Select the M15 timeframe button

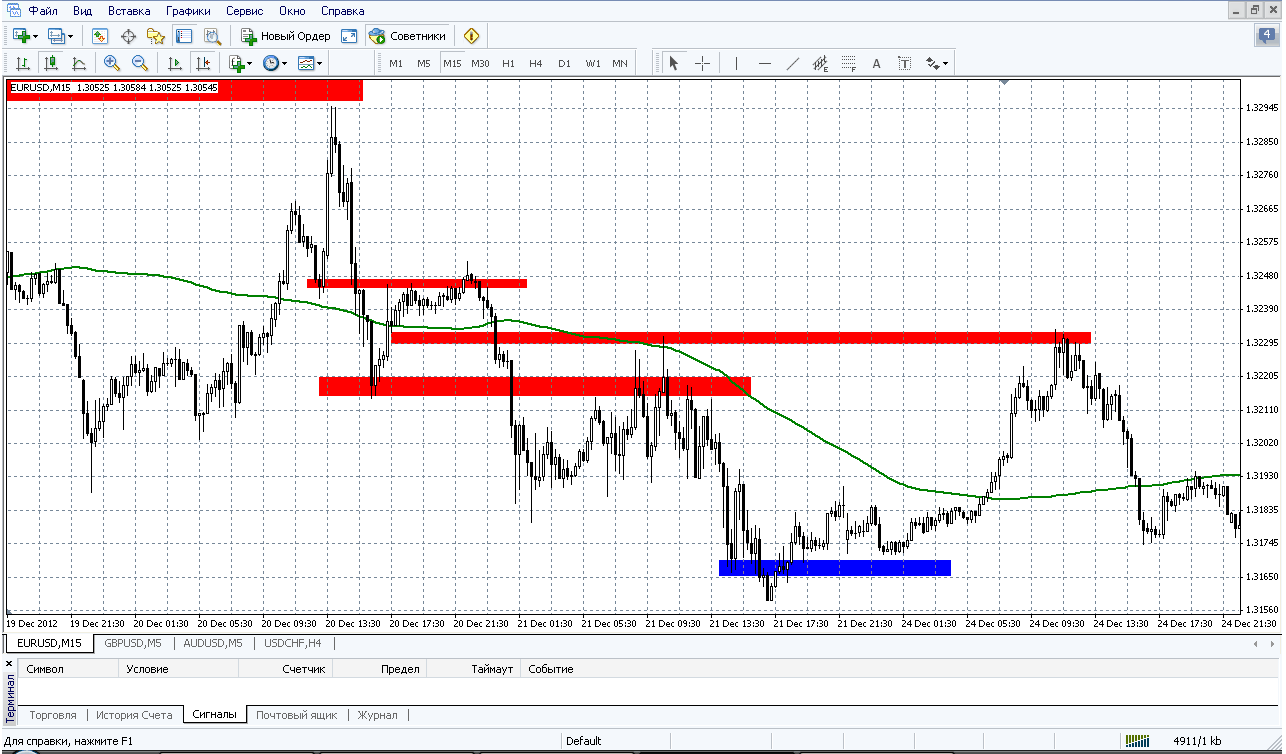[x=453, y=63]
